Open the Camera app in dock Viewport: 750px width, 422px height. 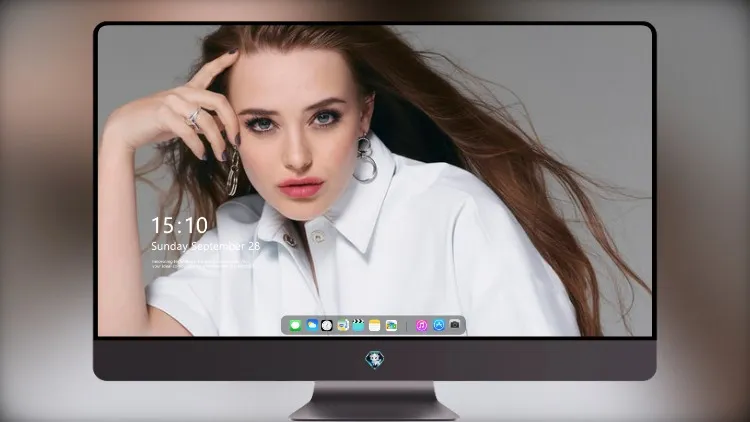click(455, 325)
